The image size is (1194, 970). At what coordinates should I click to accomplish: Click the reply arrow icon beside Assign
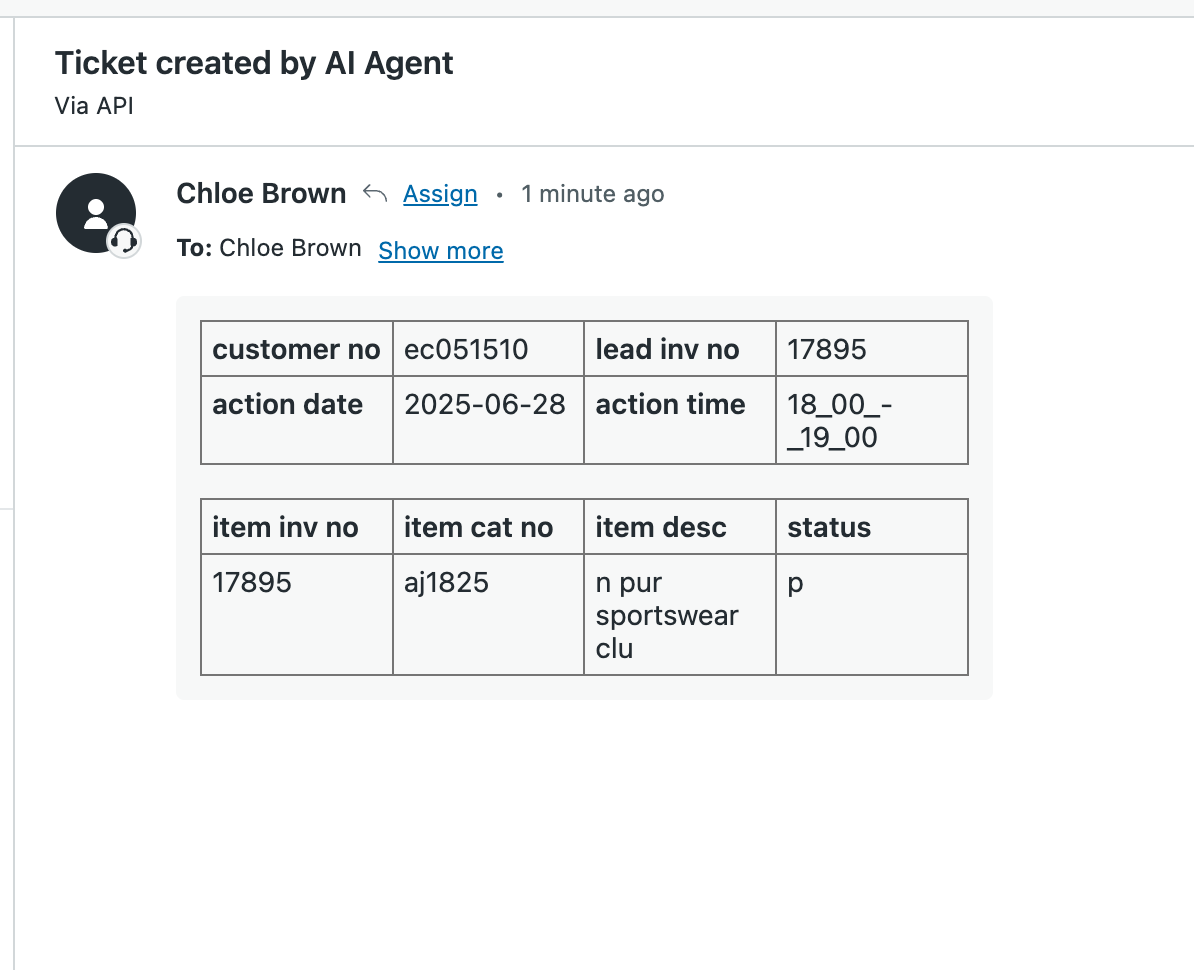coord(375,193)
